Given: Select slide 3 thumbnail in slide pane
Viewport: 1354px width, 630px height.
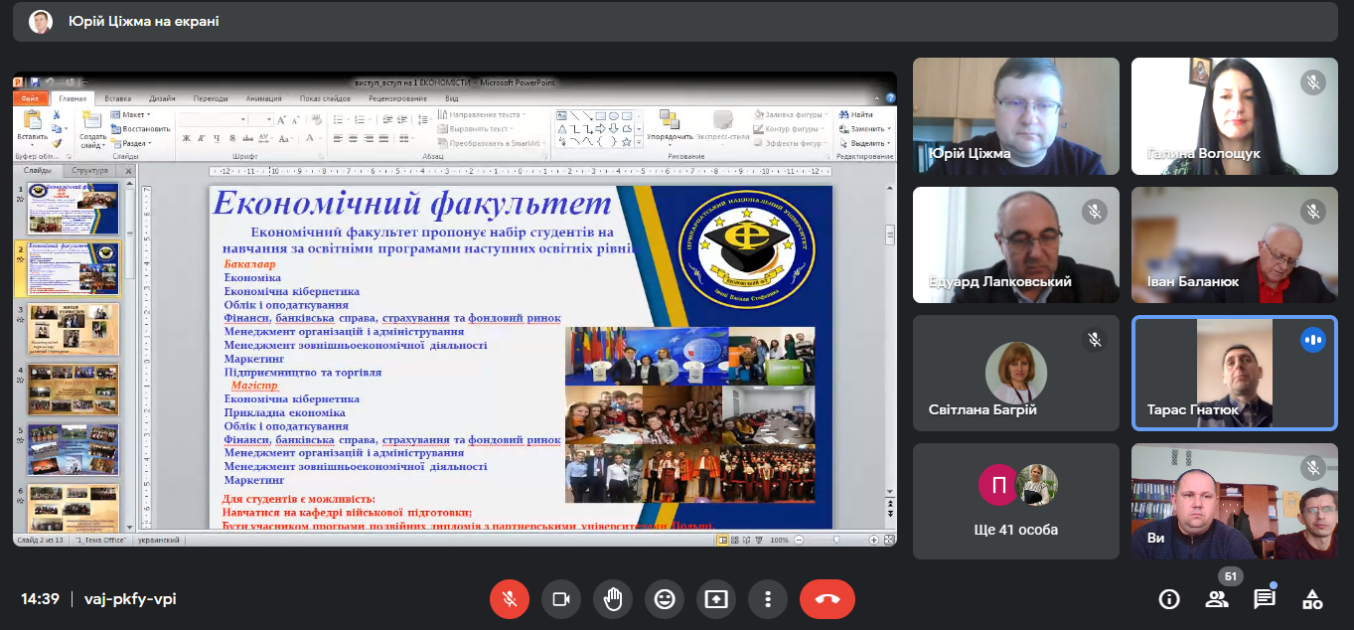Looking at the screenshot, I should click(x=73, y=329).
